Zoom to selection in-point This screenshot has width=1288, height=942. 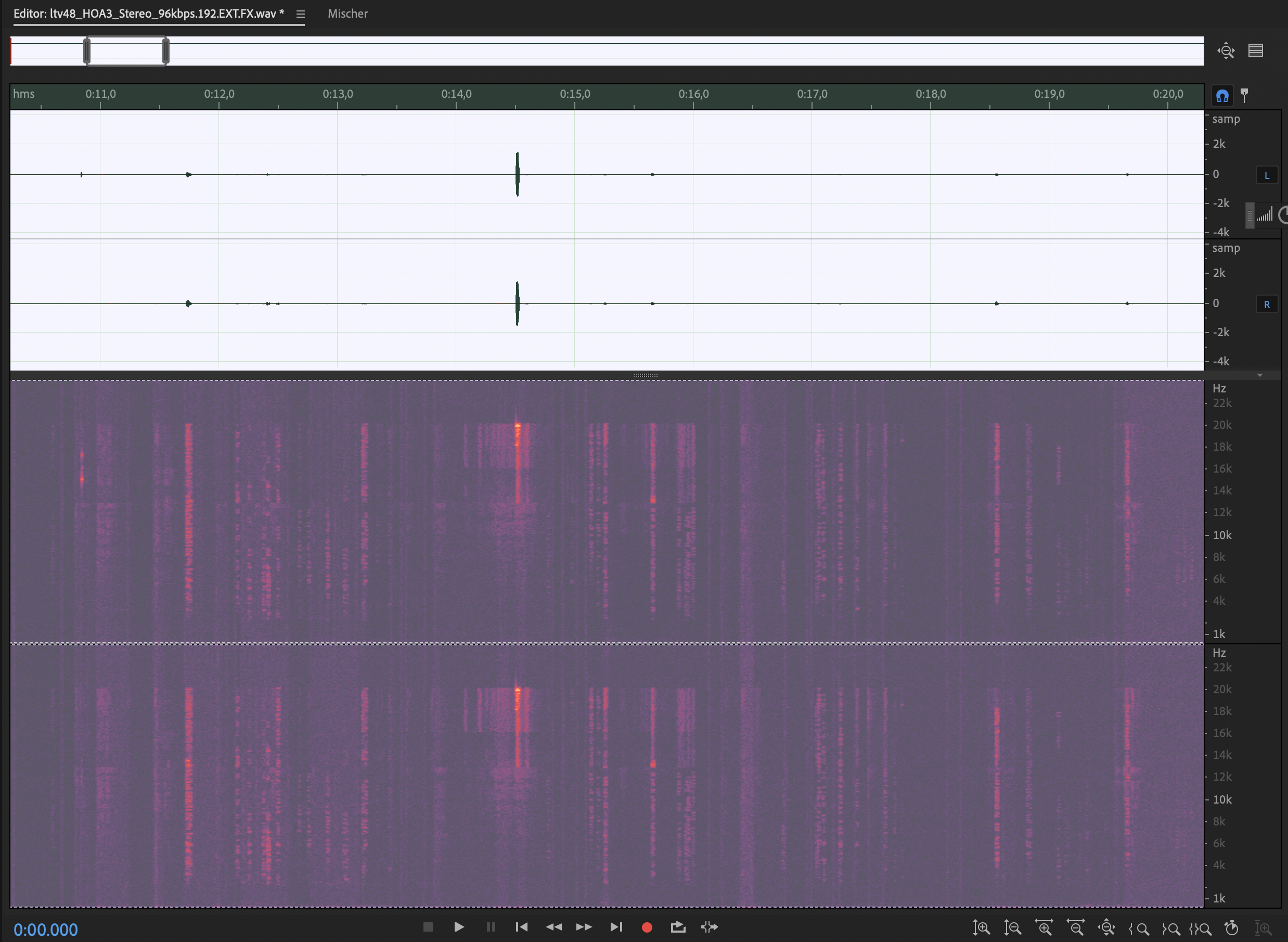(1139, 928)
